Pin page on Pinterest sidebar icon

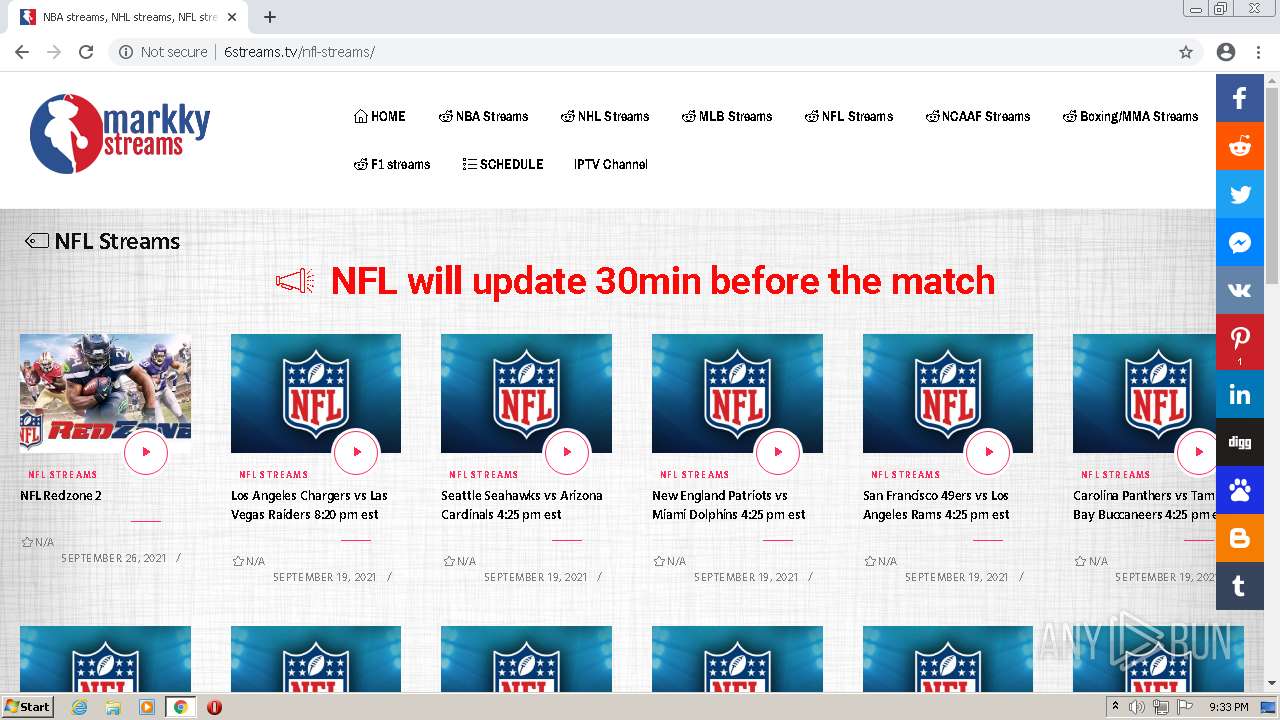click(x=1240, y=342)
